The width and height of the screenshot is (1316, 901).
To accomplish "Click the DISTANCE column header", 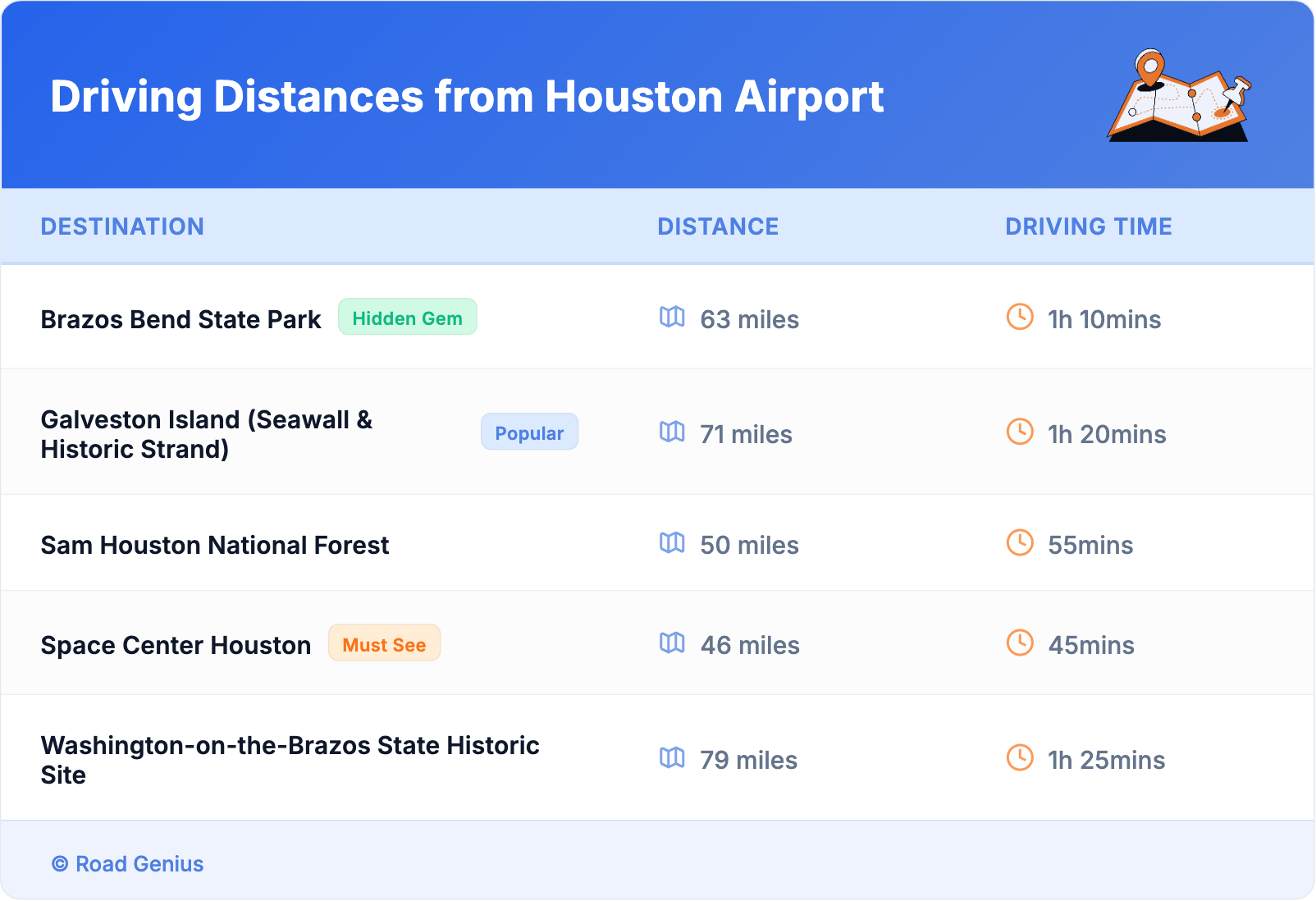I will point(718,226).
